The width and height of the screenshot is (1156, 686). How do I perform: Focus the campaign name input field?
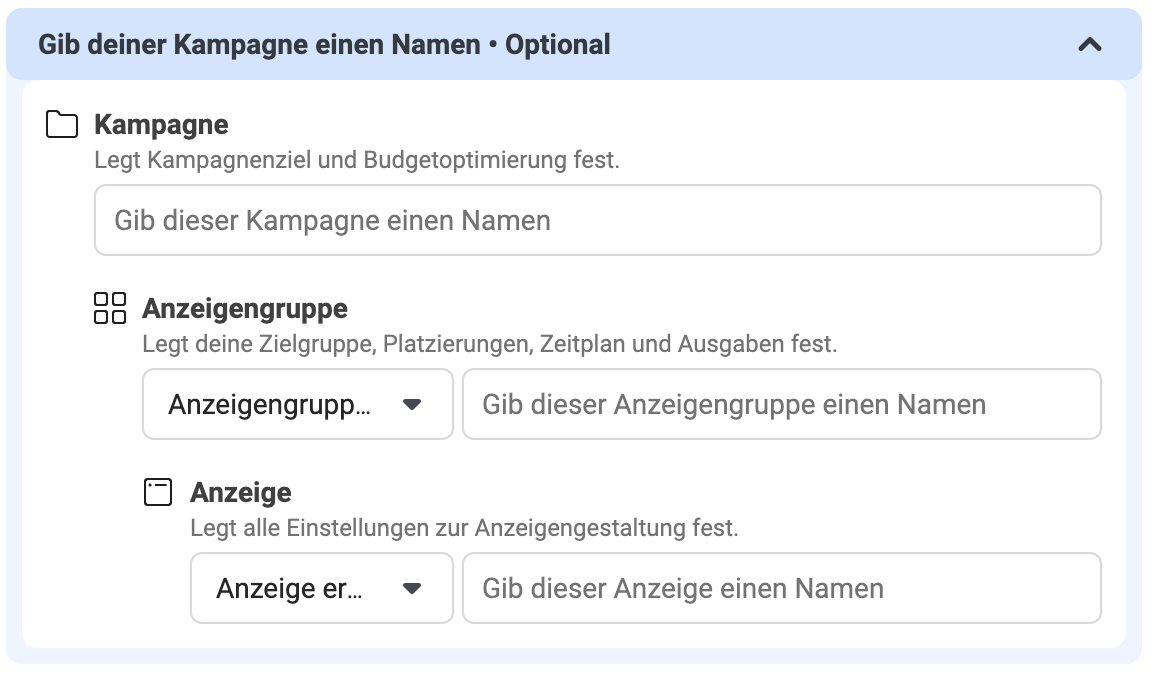click(598, 221)
